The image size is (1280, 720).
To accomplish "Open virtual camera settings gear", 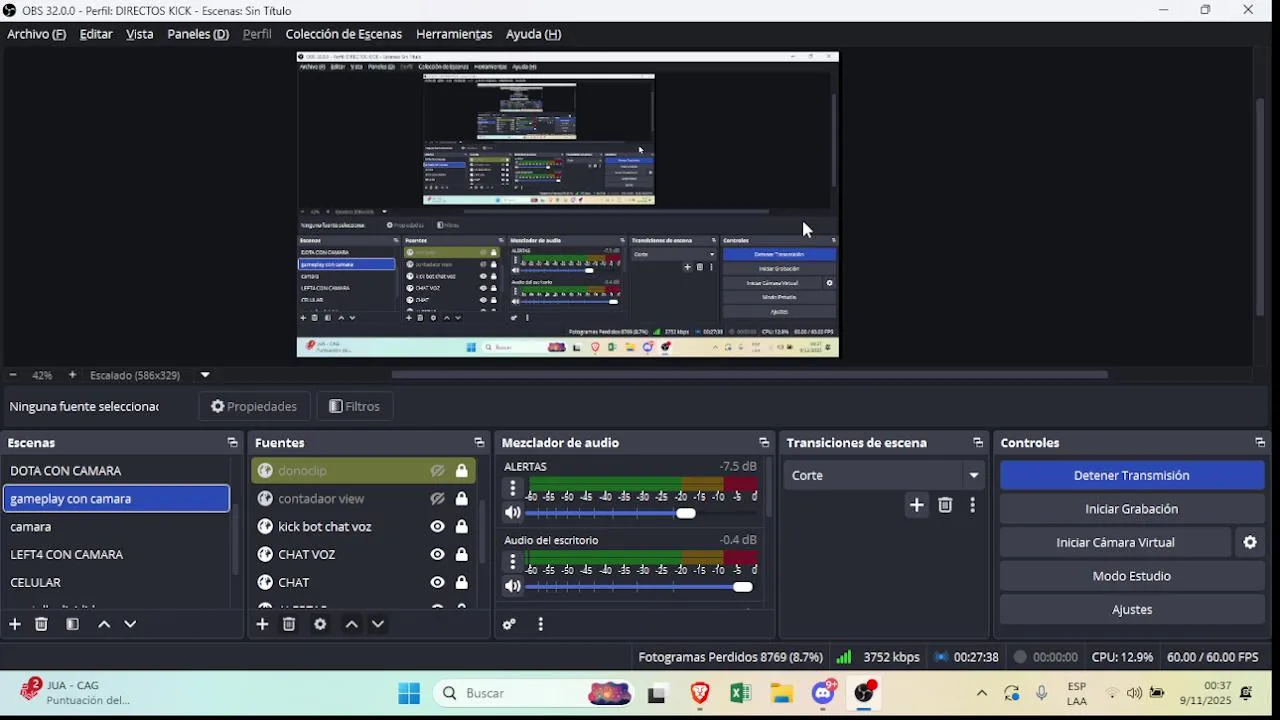I will (x=1250, y=542).
